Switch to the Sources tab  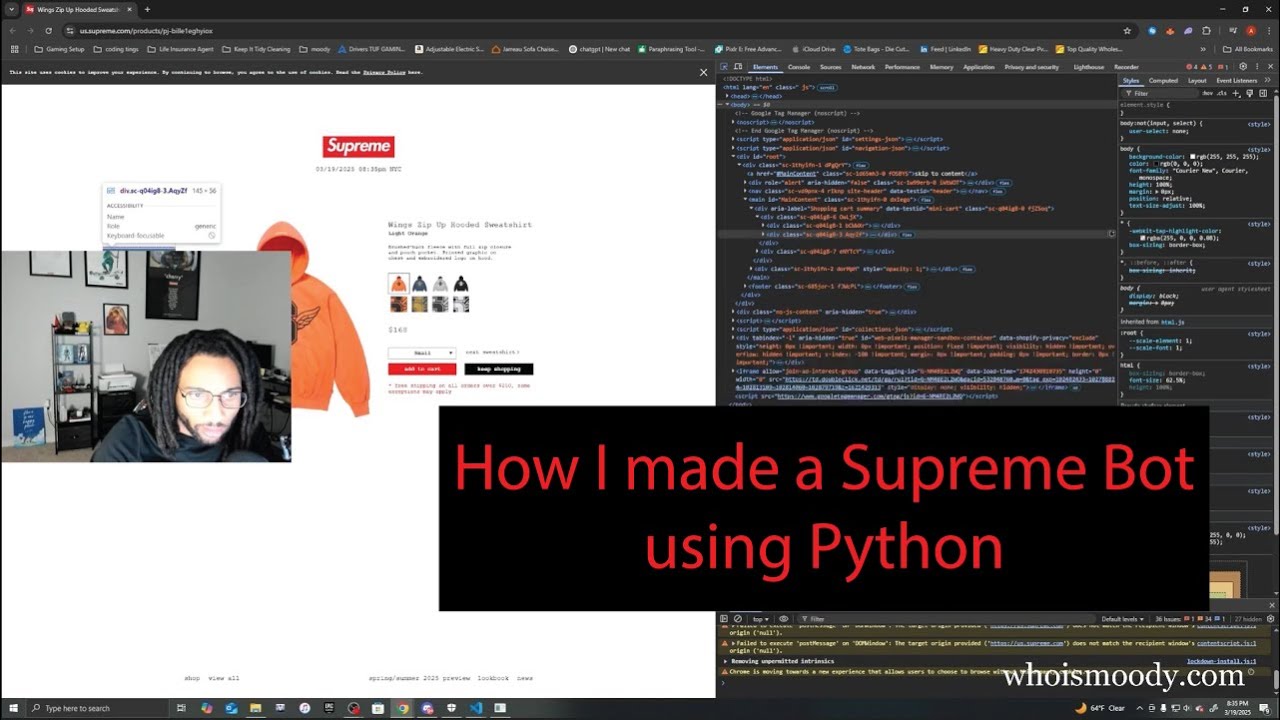pyautogui.click(x=831, y=67)
